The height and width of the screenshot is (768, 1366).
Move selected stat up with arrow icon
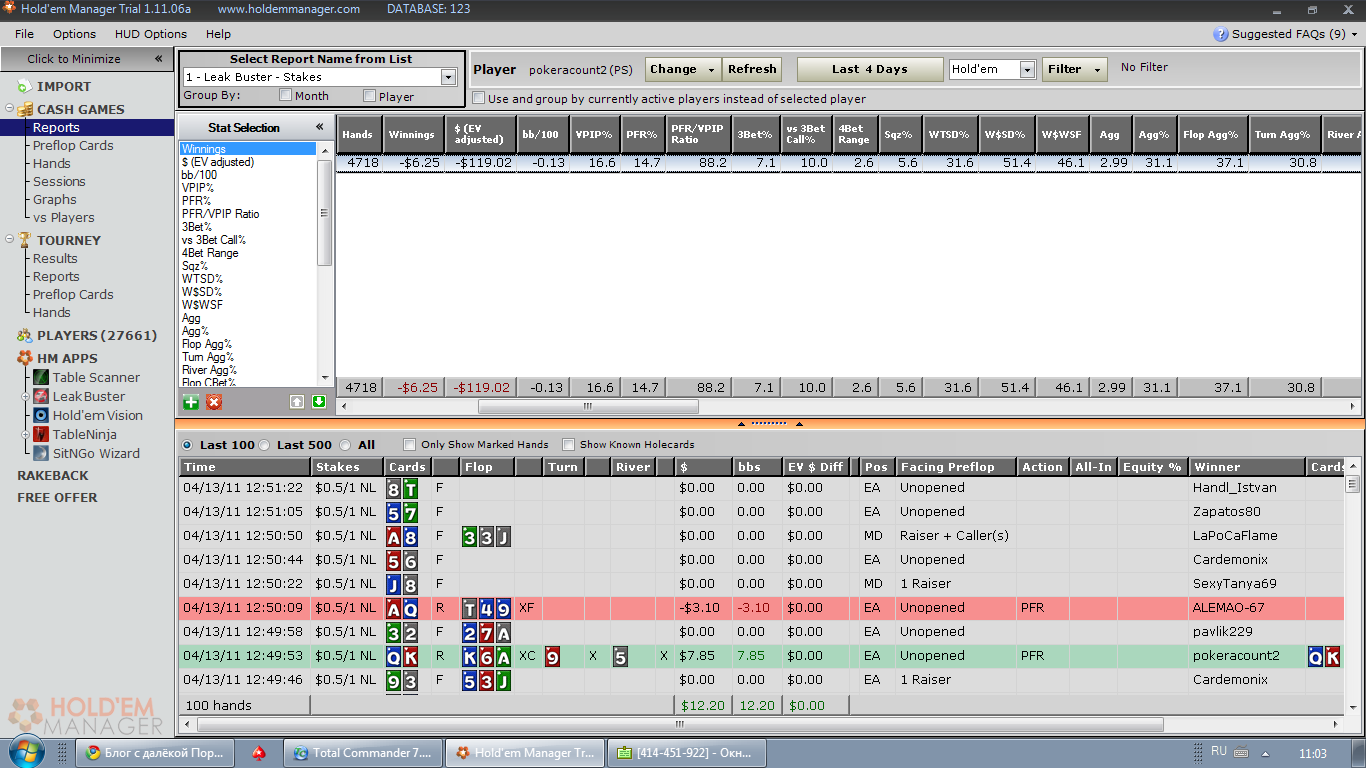point(297,402)
